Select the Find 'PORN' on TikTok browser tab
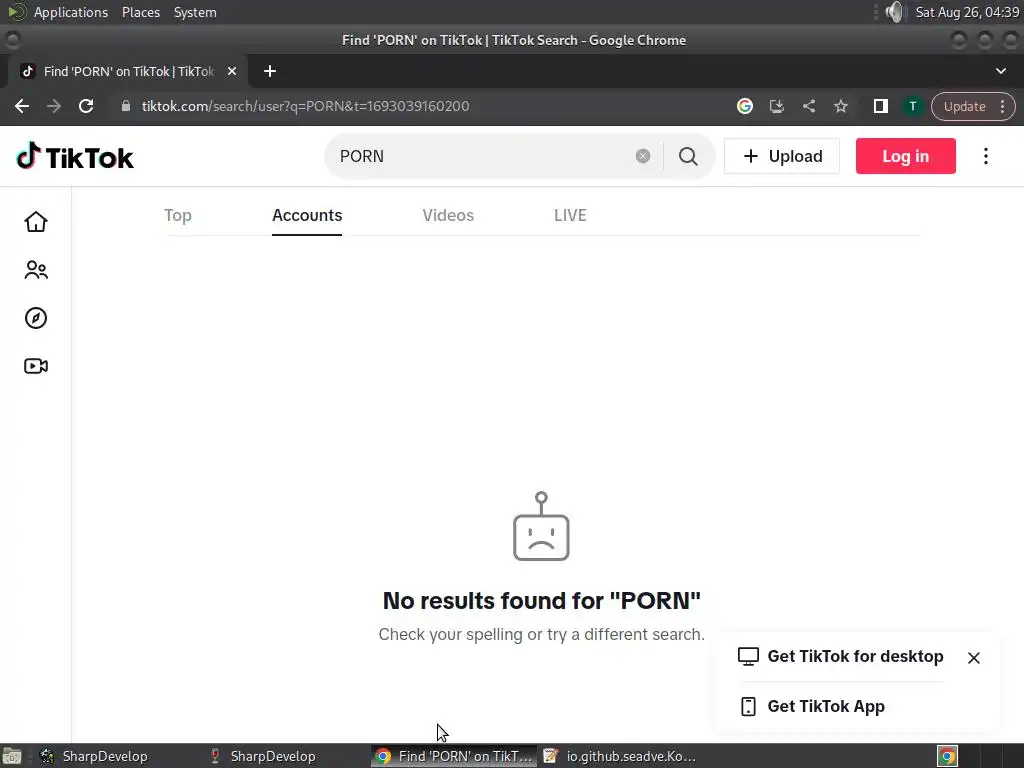 128,71
